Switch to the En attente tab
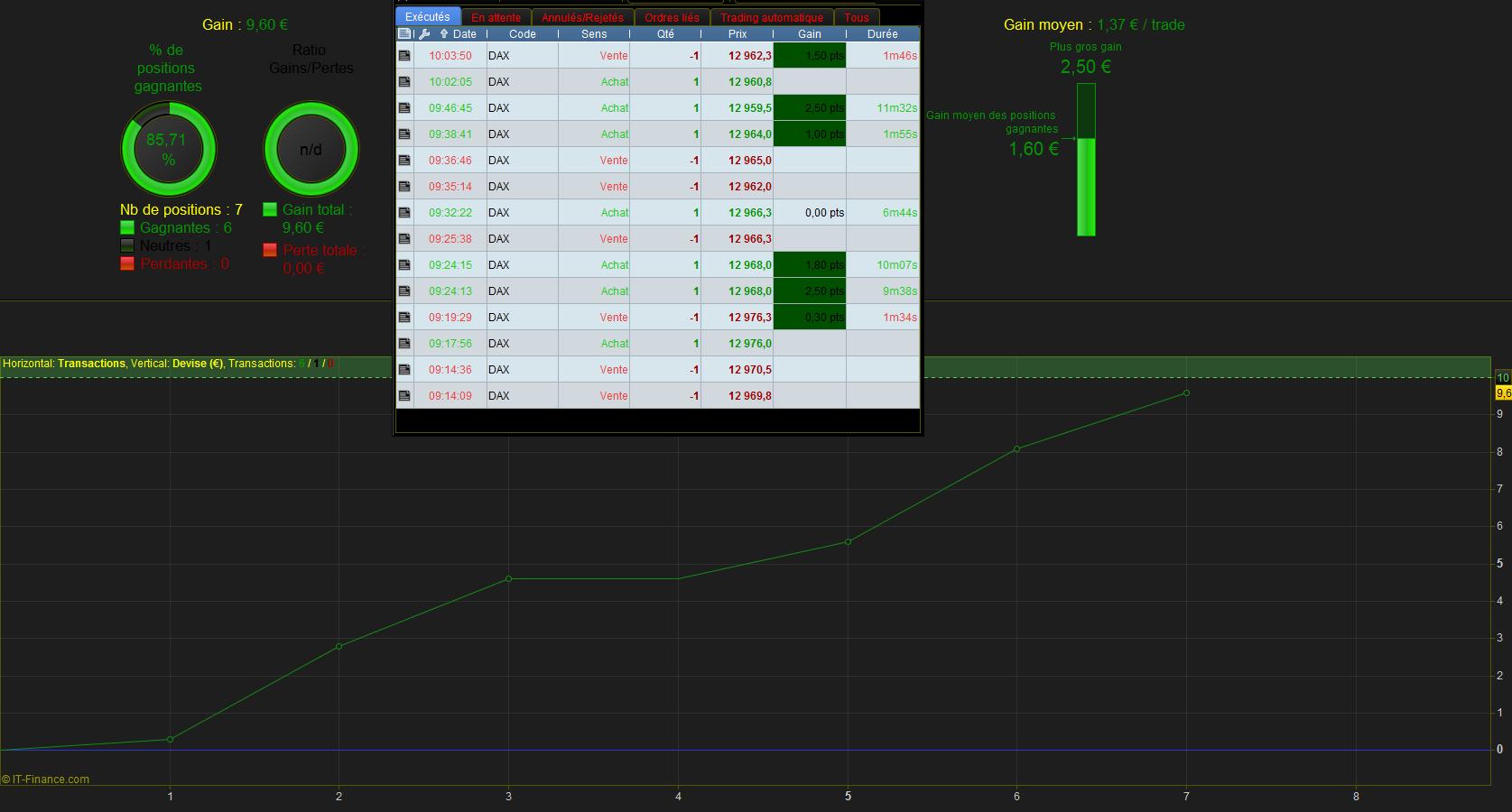Screen dimensions: 1512x812 [496, 17]
